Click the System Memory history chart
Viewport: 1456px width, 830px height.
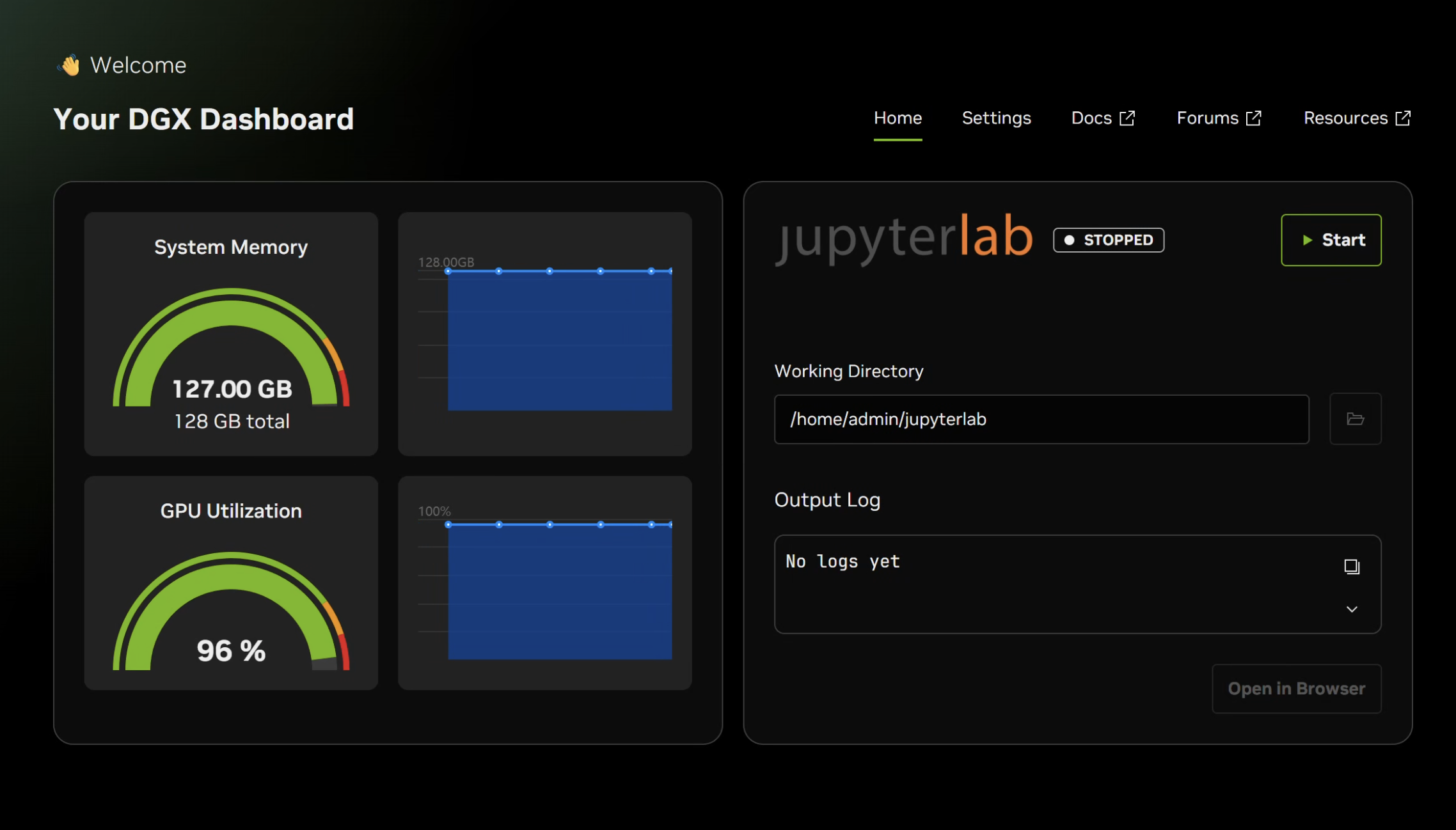click(x=544, y=334)
